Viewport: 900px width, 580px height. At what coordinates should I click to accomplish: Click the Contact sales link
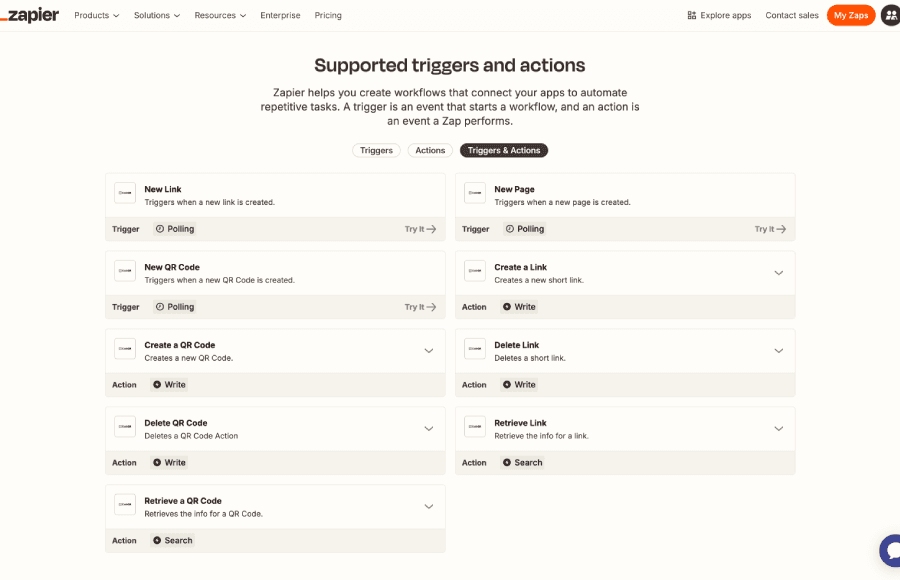tap(791, 15)
